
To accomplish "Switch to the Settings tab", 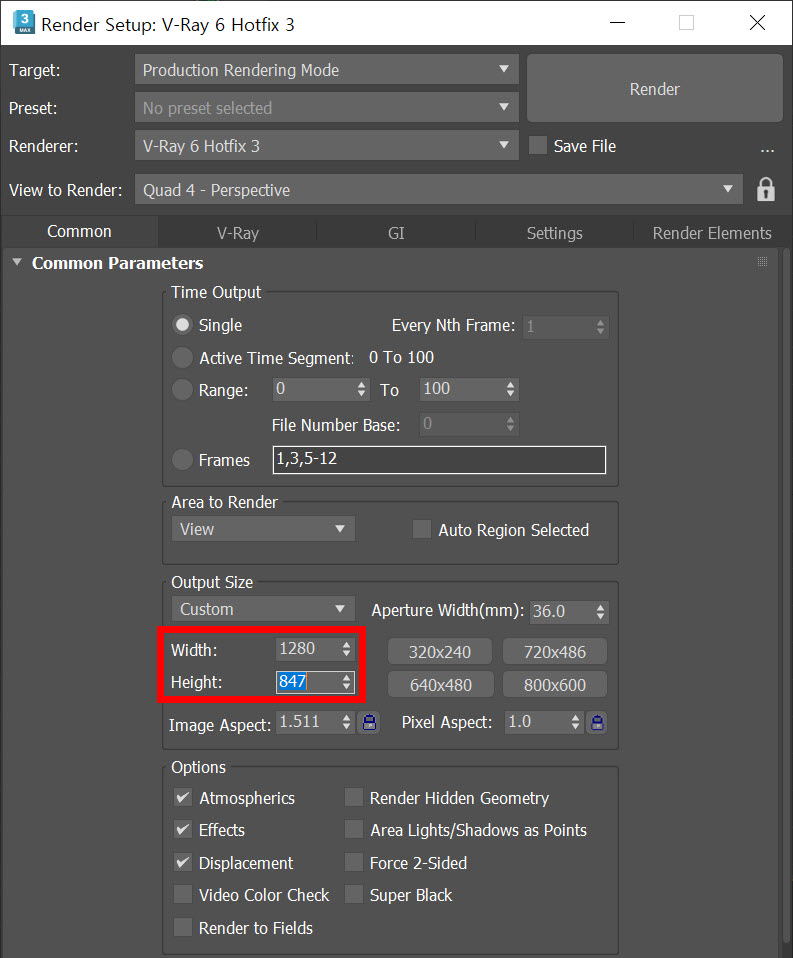I will pyautogui.click(x=554, y=233).
